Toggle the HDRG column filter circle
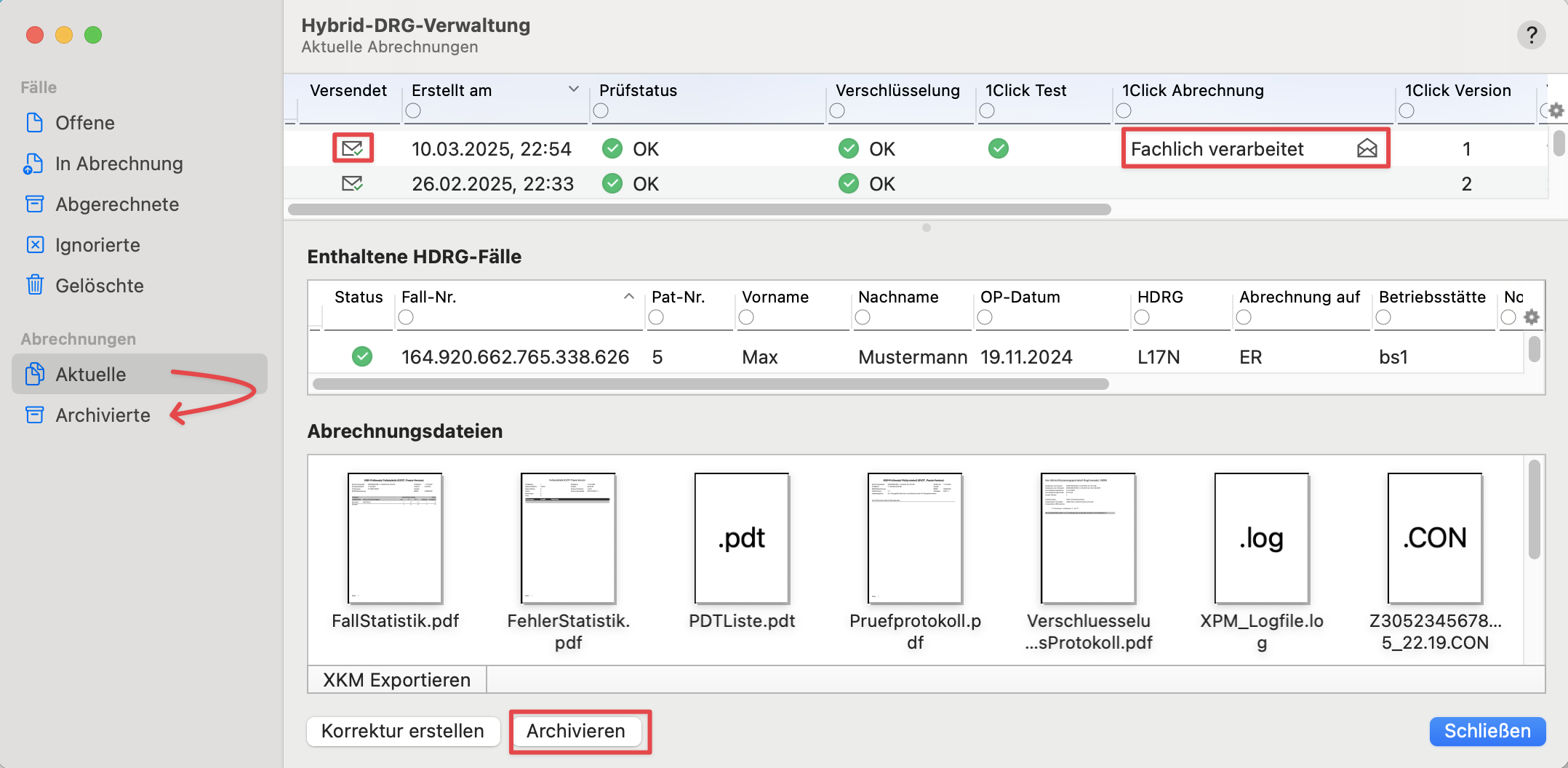Image resolution: width=1568 pixels, height=768 pixels. coord(1142,317)
